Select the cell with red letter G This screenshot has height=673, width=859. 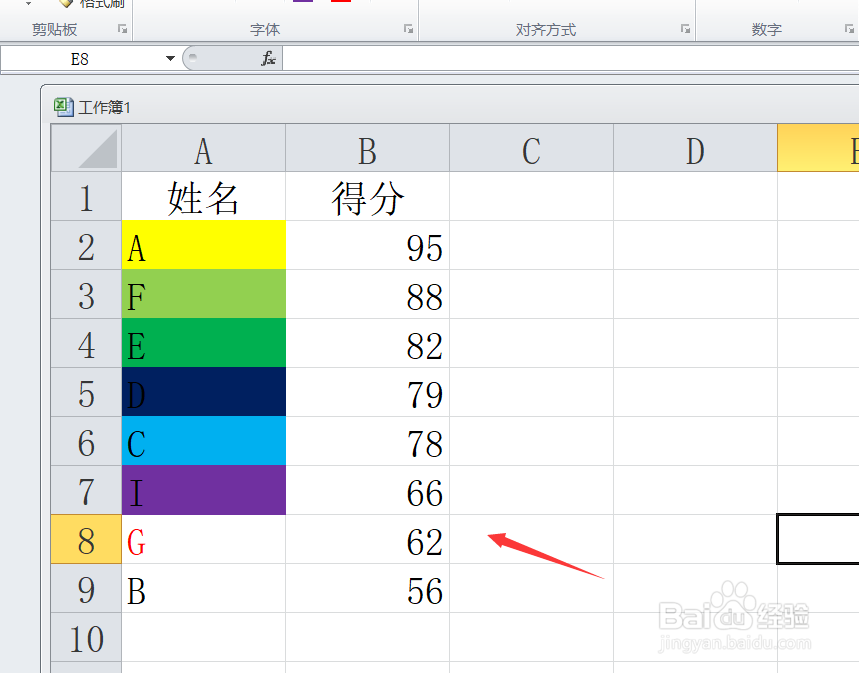(x=203, y=539)
